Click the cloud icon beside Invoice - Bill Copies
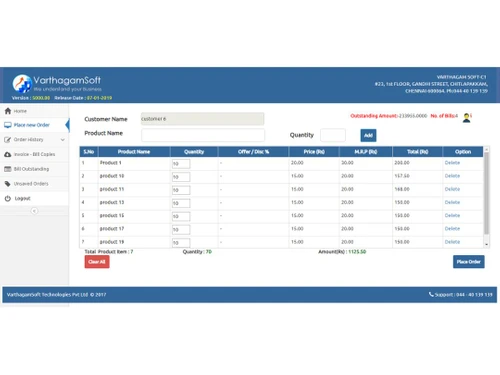500x375 pixels. (8, 154)
